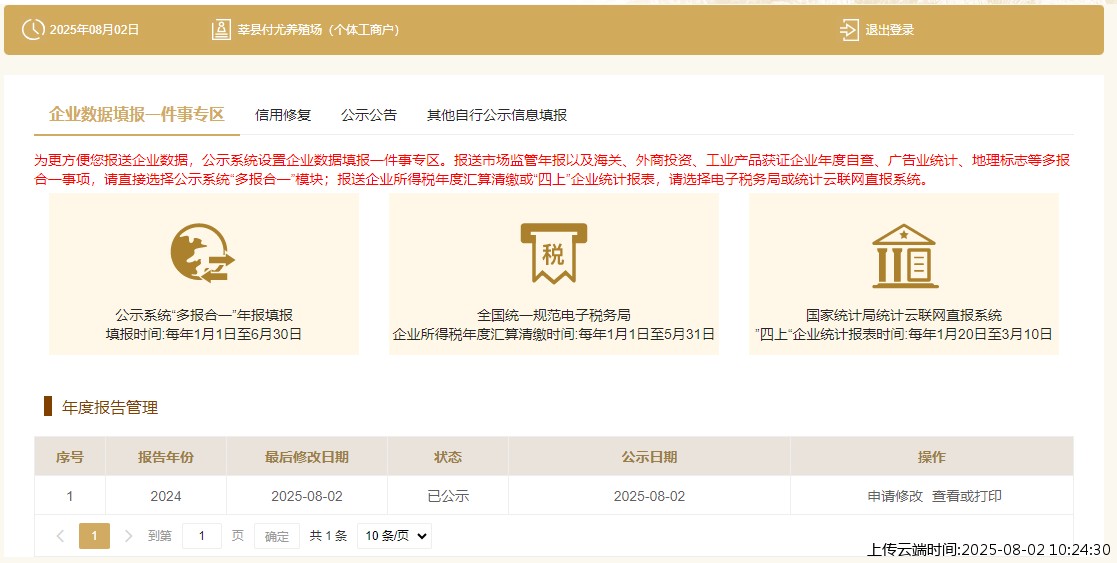
Task: Click the row sequence number 1 cell
Action: tap(70, 496)
